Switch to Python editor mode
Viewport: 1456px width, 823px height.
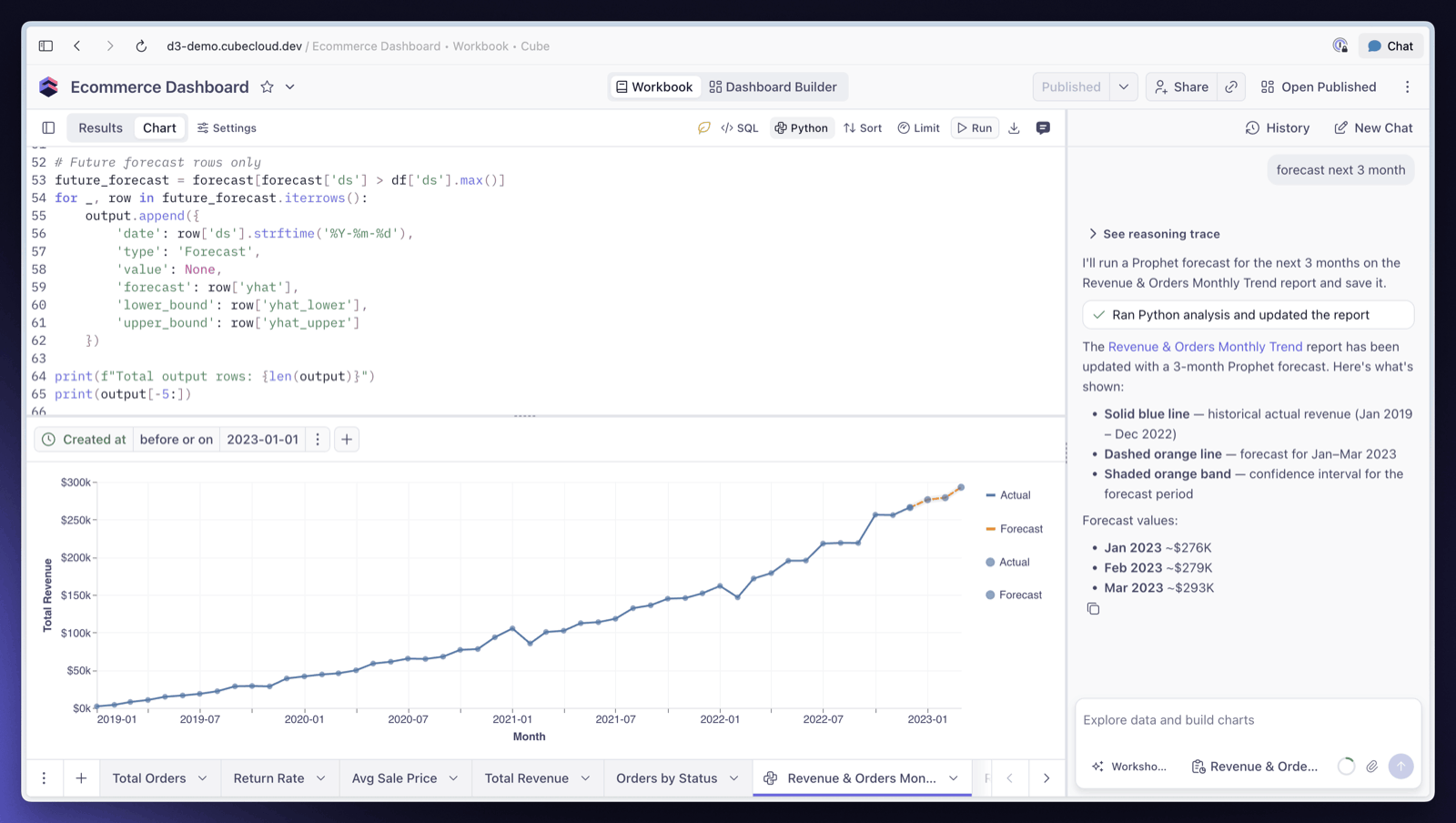[802, 127]
